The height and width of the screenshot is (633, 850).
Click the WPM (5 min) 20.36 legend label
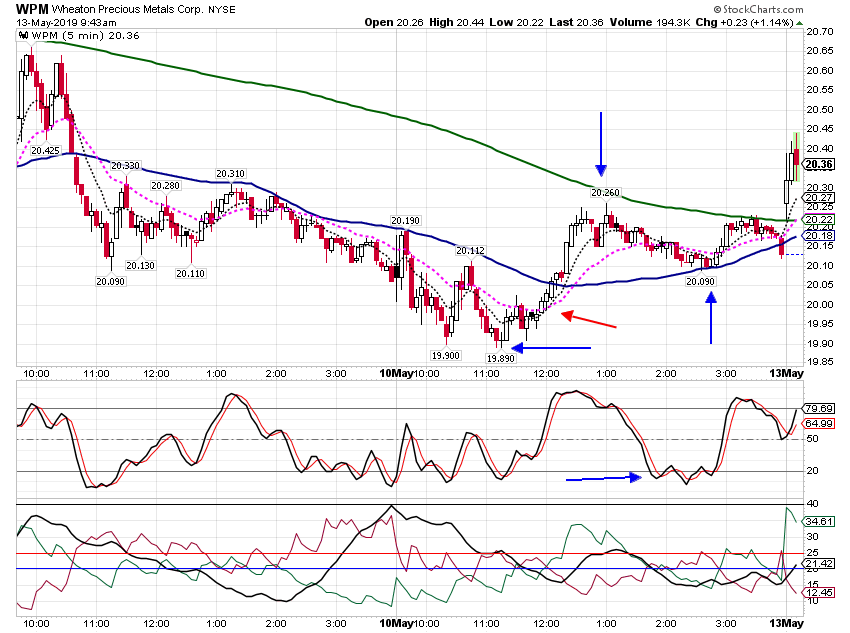(x=85, y=36)
